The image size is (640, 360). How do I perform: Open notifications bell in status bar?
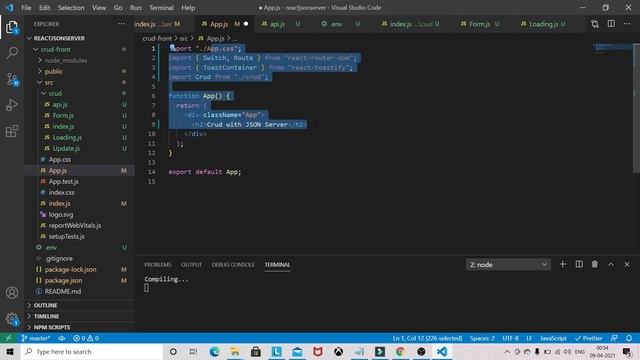[x=629, y=338]
